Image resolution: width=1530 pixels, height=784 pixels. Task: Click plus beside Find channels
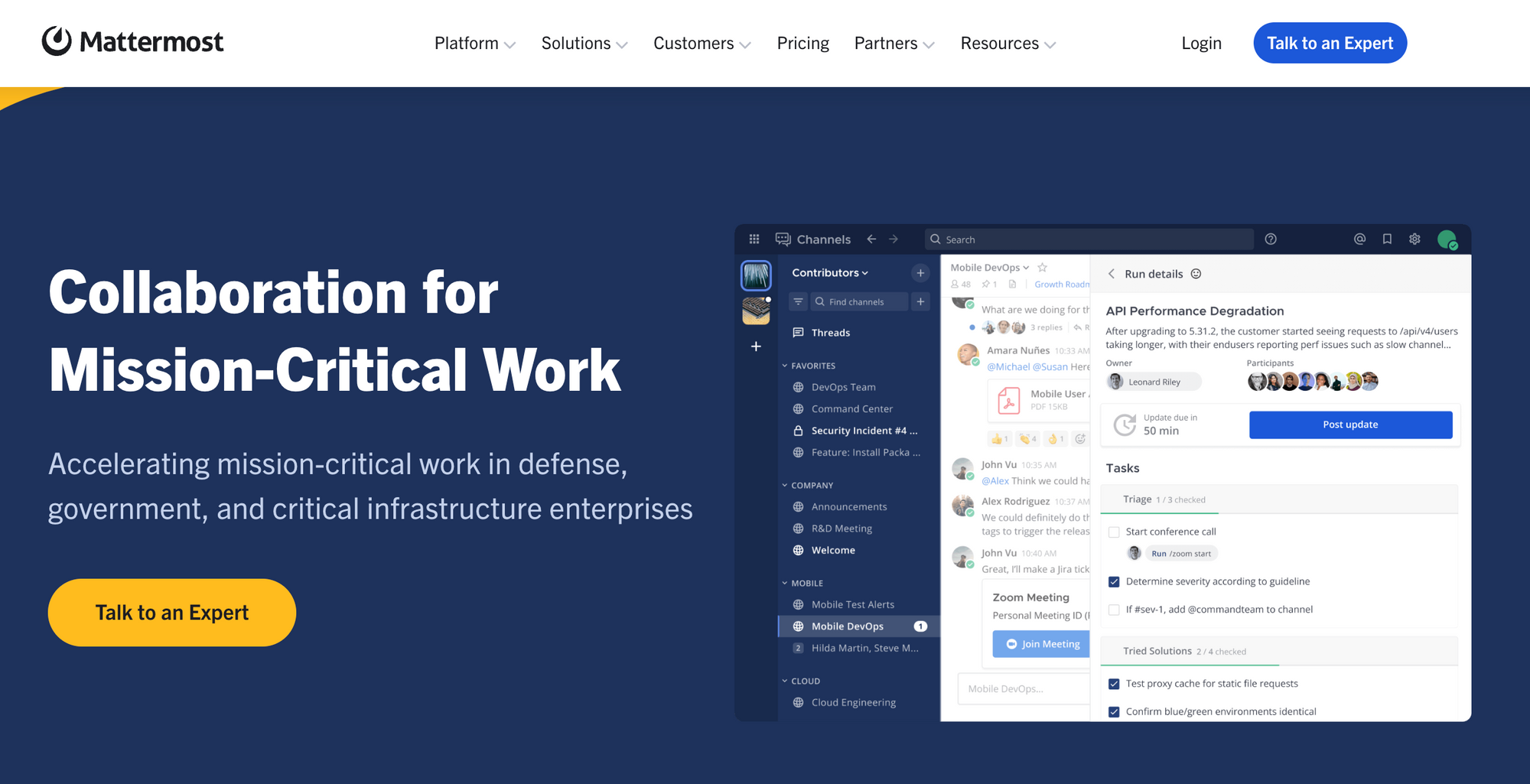(x=920, y=301)
